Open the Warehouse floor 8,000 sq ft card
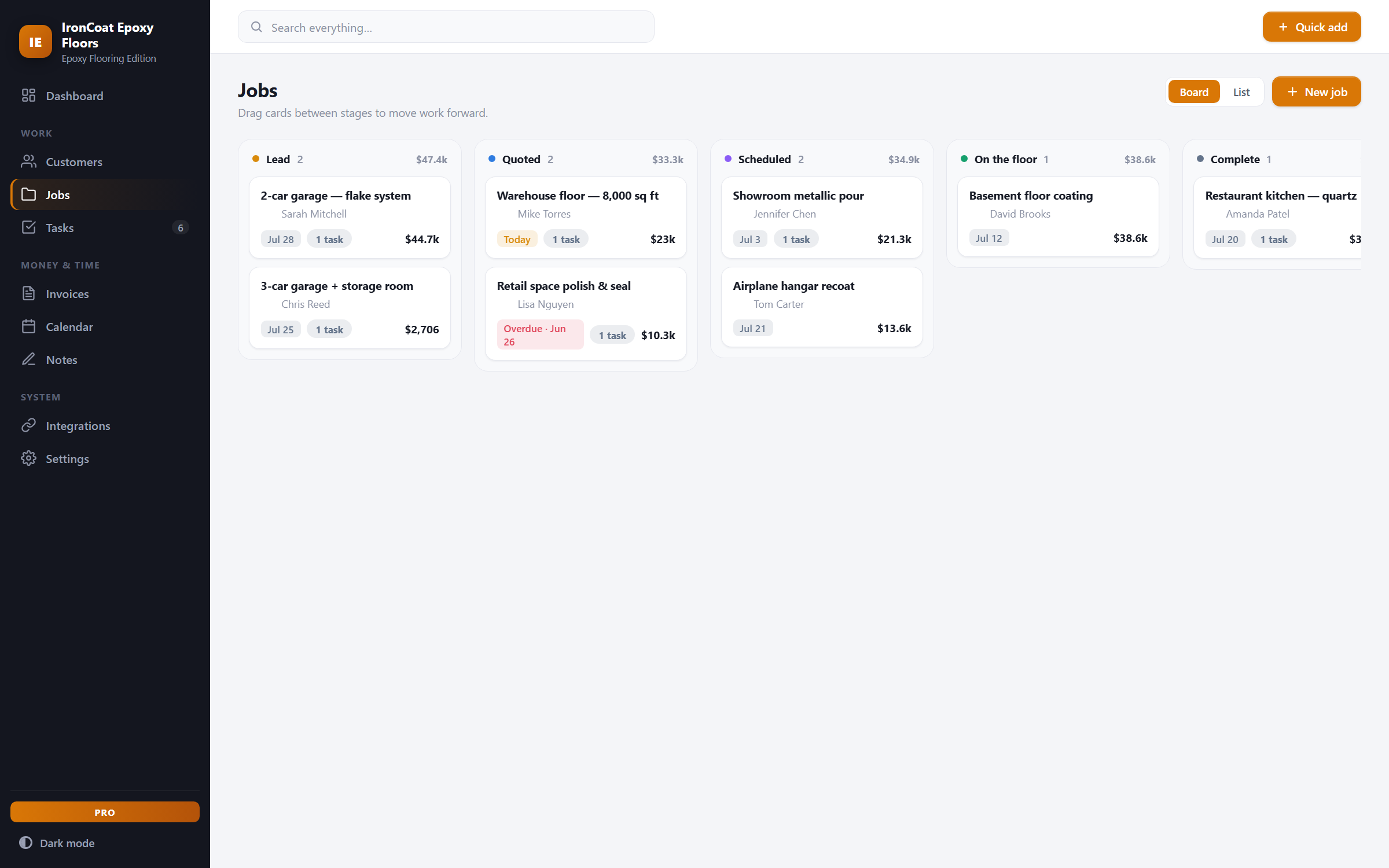This screenshot has width=1389, height=868. click(x=586, y=218)
